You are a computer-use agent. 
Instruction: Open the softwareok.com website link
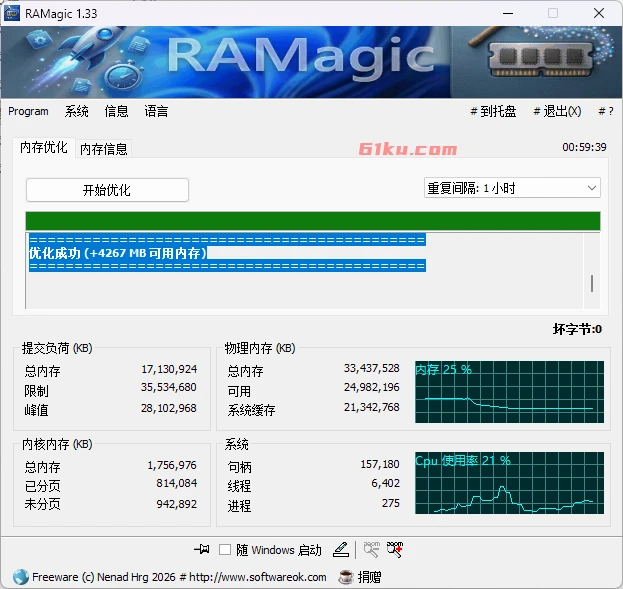point(257,577)
